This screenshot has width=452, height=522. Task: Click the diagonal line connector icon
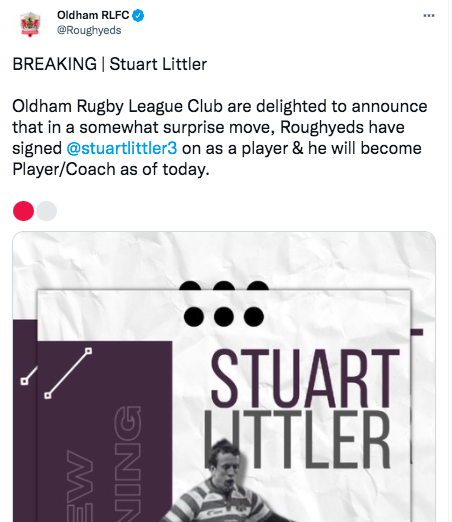68,373
